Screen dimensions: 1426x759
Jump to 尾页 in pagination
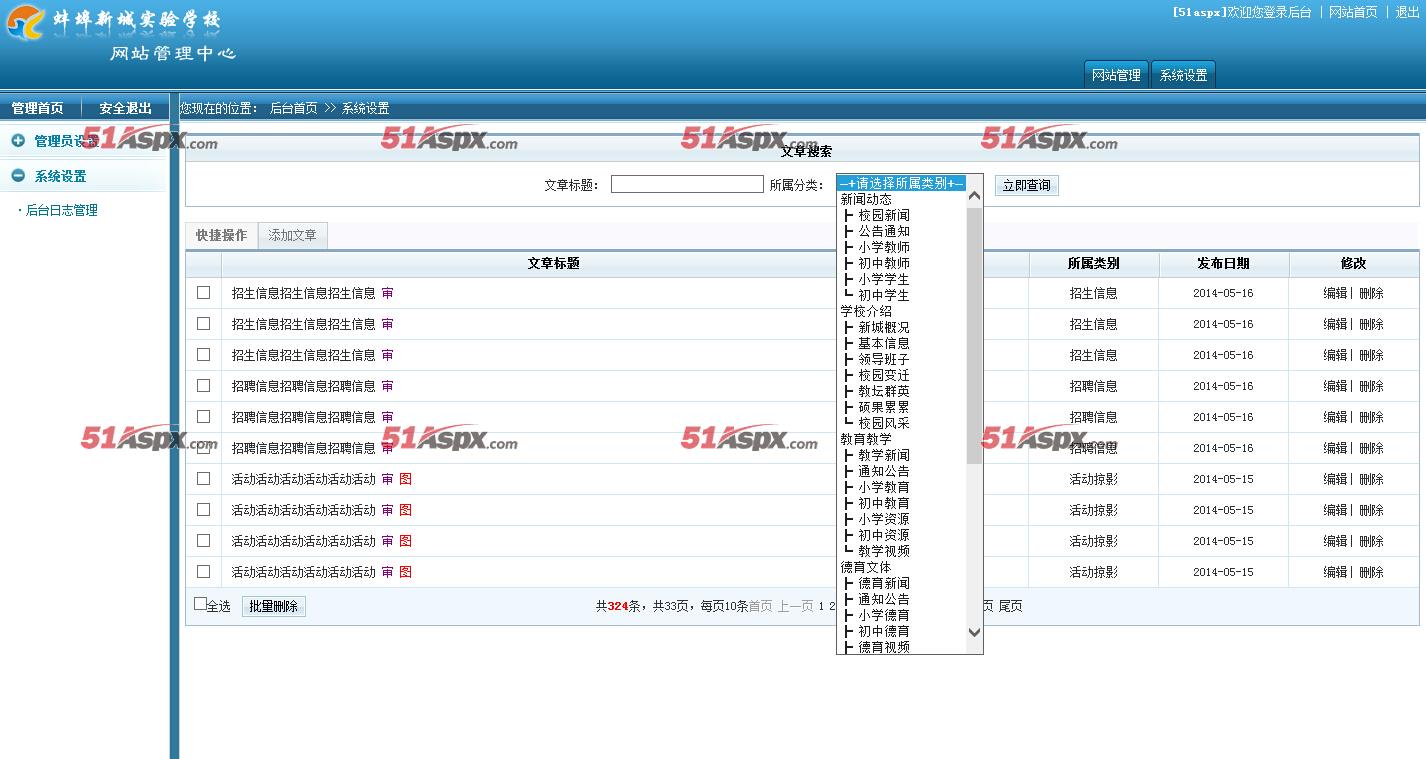pyautogui.click(x=1010, y=606)
